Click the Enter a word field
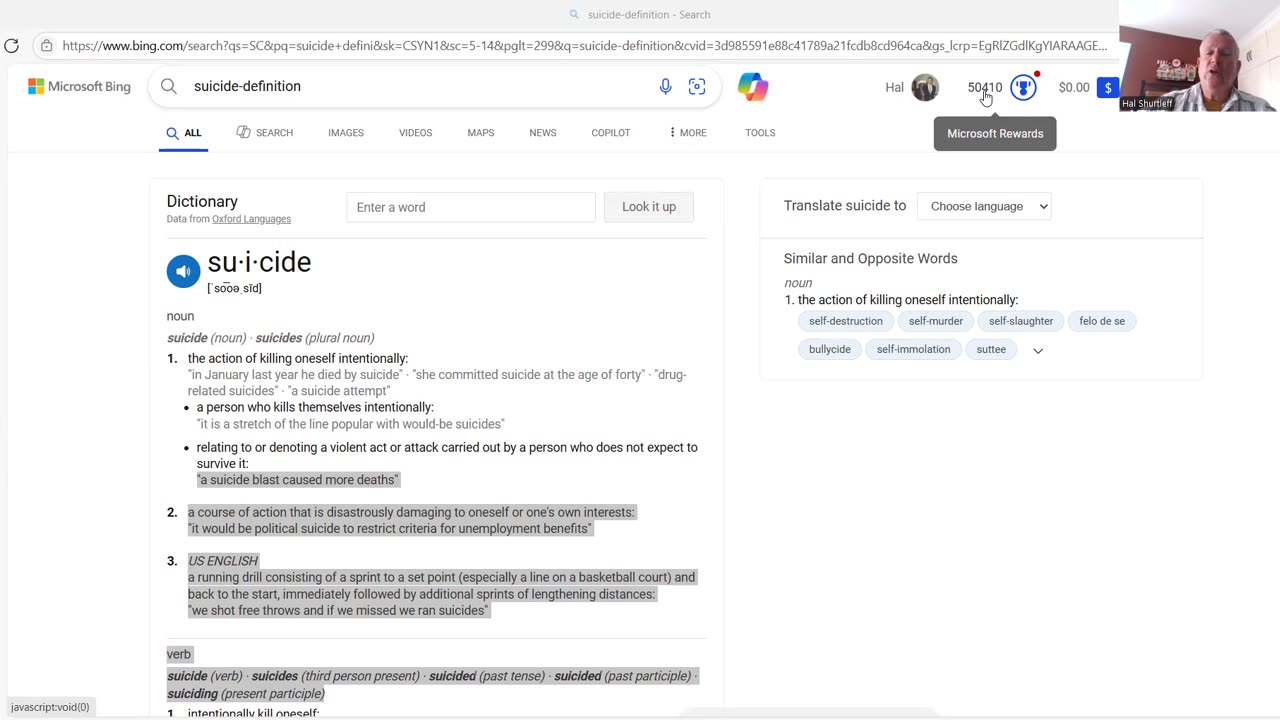1280x720 pixels. pos(470,207)
